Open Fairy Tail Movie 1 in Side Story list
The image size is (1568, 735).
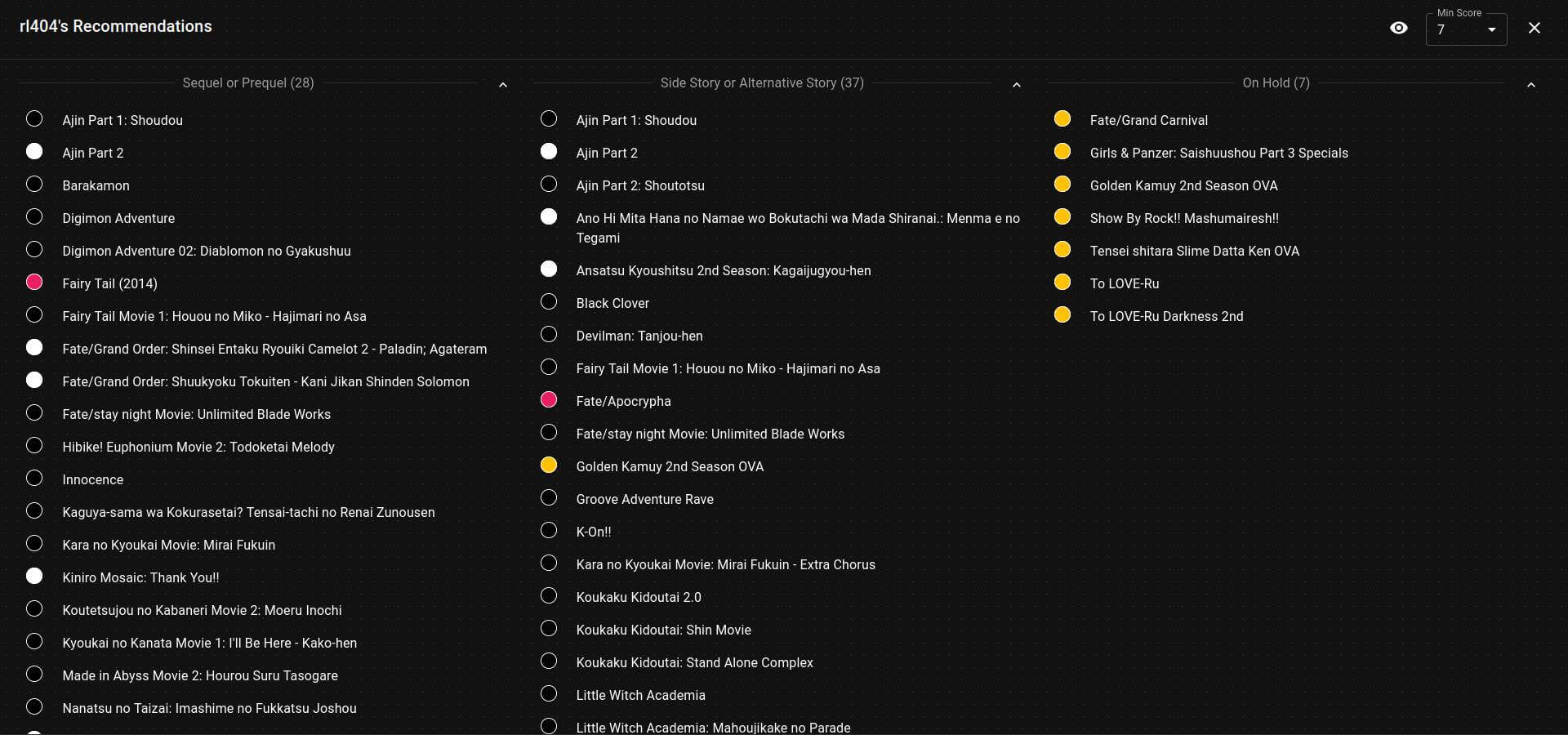(x=728, y=368)
